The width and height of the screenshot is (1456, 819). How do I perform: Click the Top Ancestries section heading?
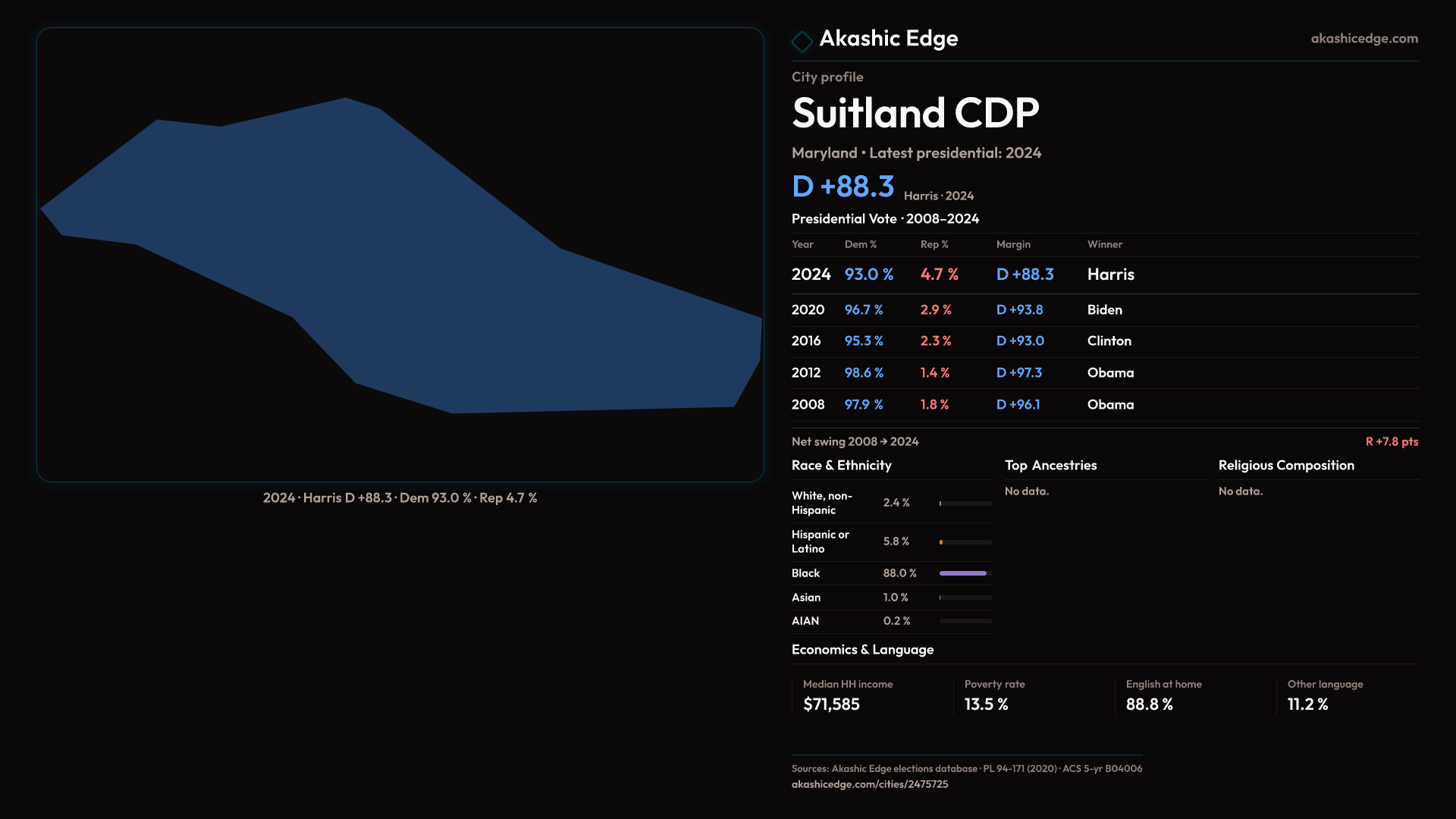1050,466
